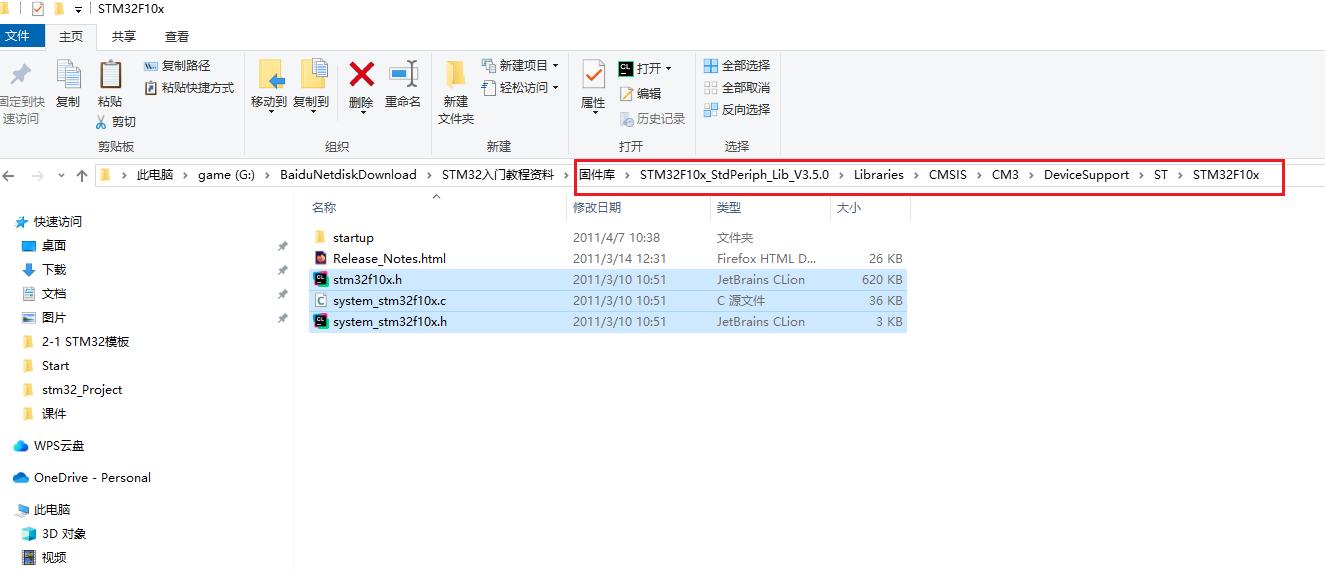
Task: Click the Forward navigation arrow
Action: click(37, 175)
